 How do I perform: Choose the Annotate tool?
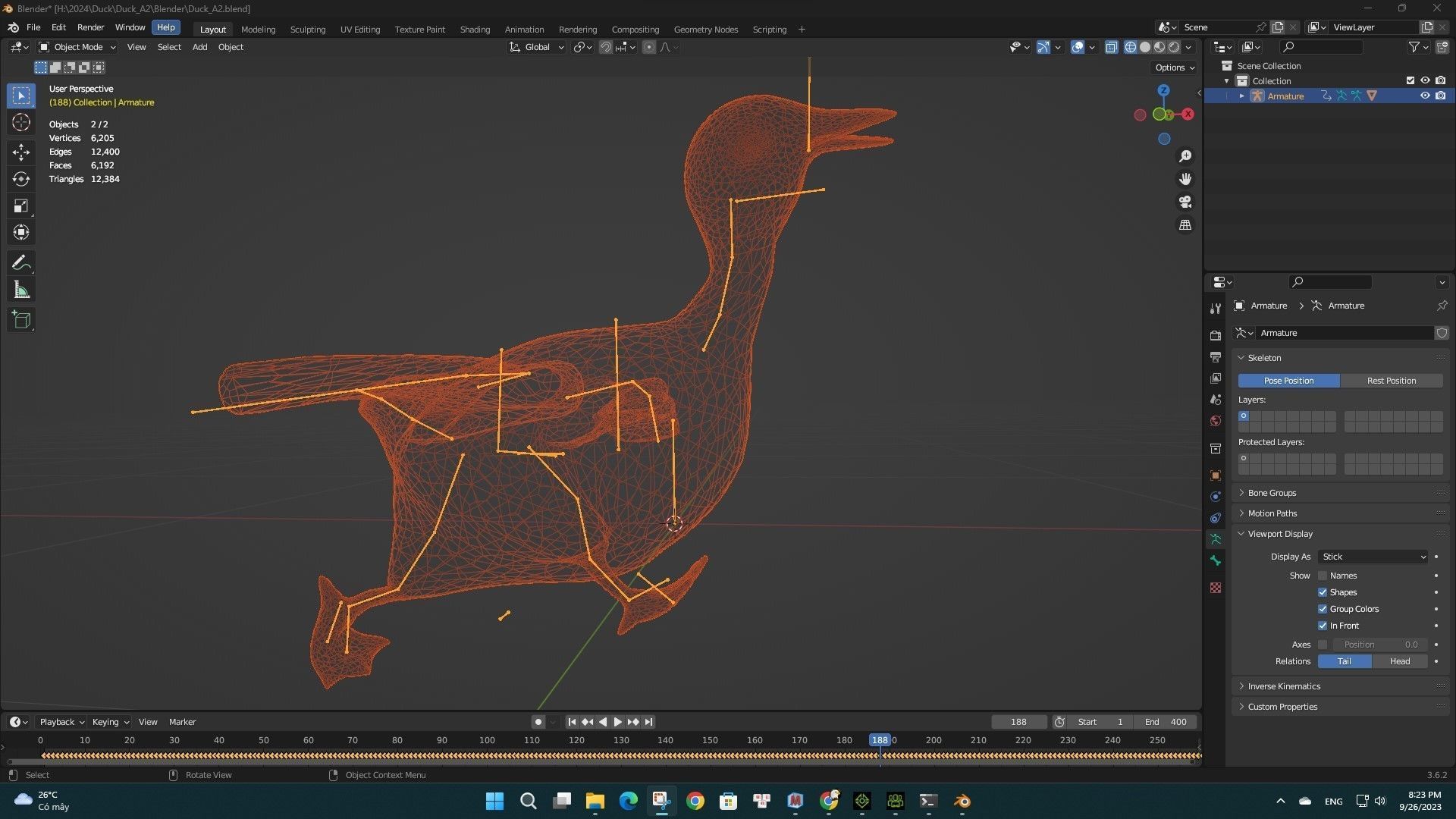21,263
